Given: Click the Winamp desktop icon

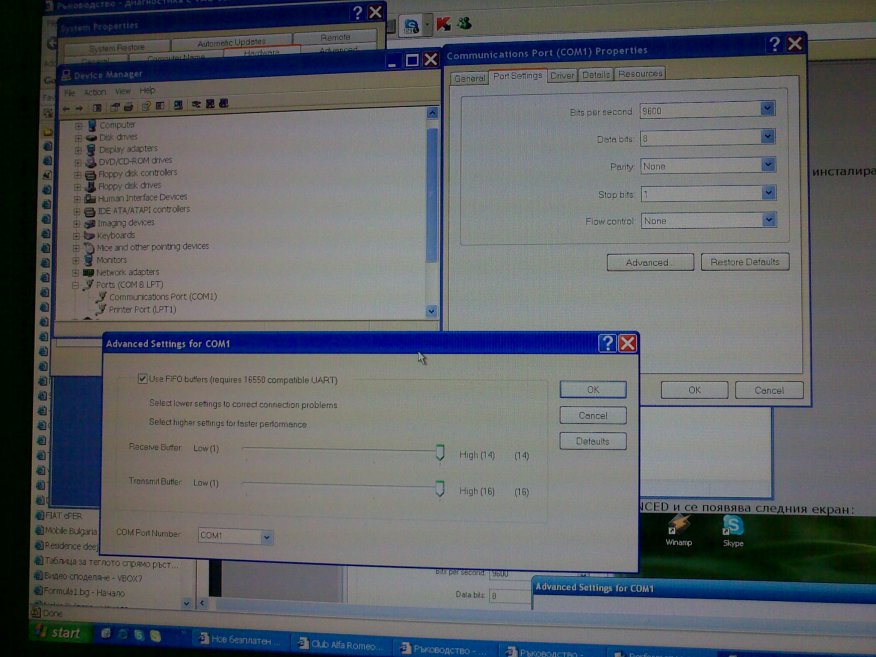Looking at the screenshot, I should point(679,526).
